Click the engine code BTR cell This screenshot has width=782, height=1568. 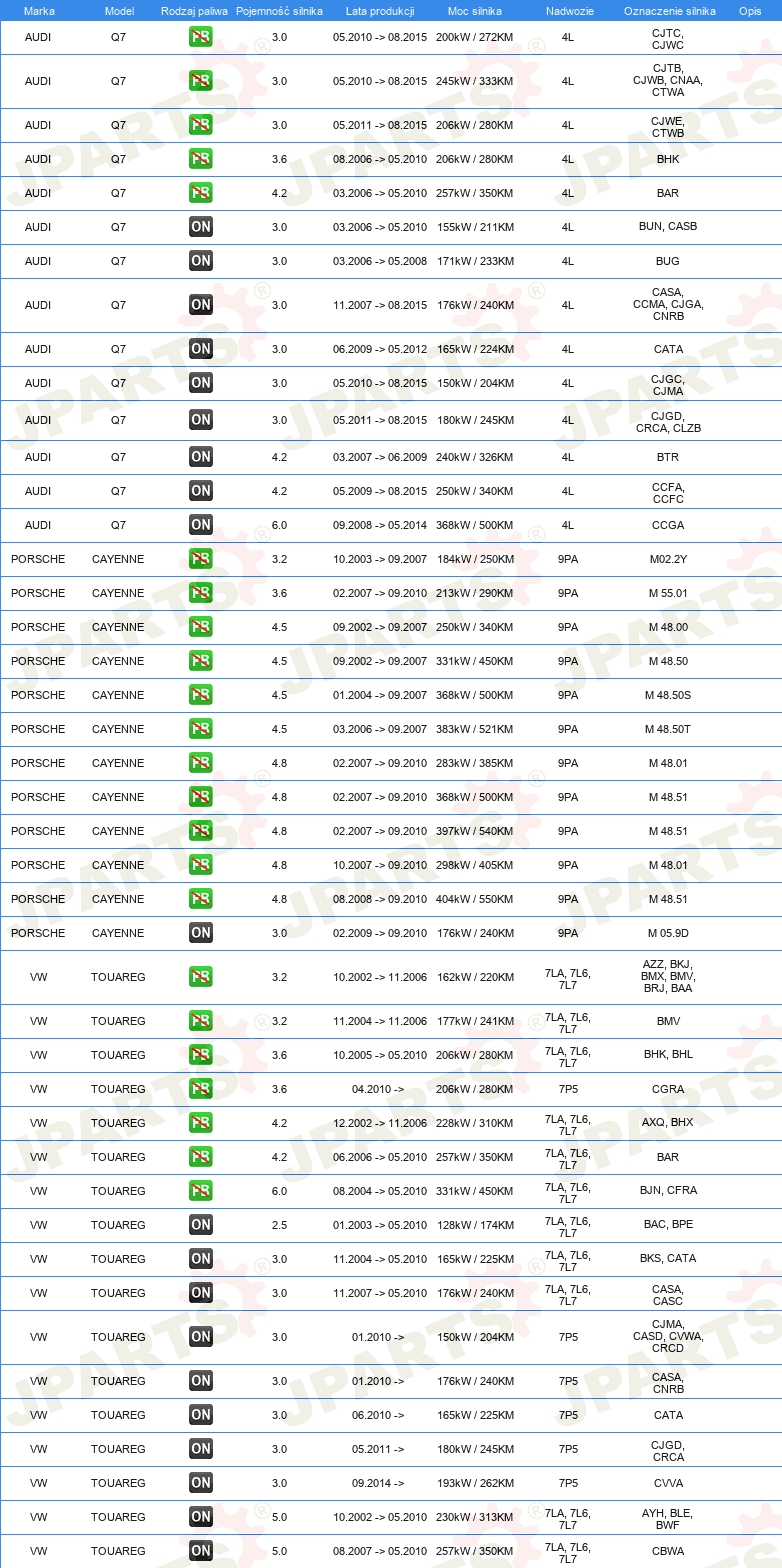pos(668,457)
